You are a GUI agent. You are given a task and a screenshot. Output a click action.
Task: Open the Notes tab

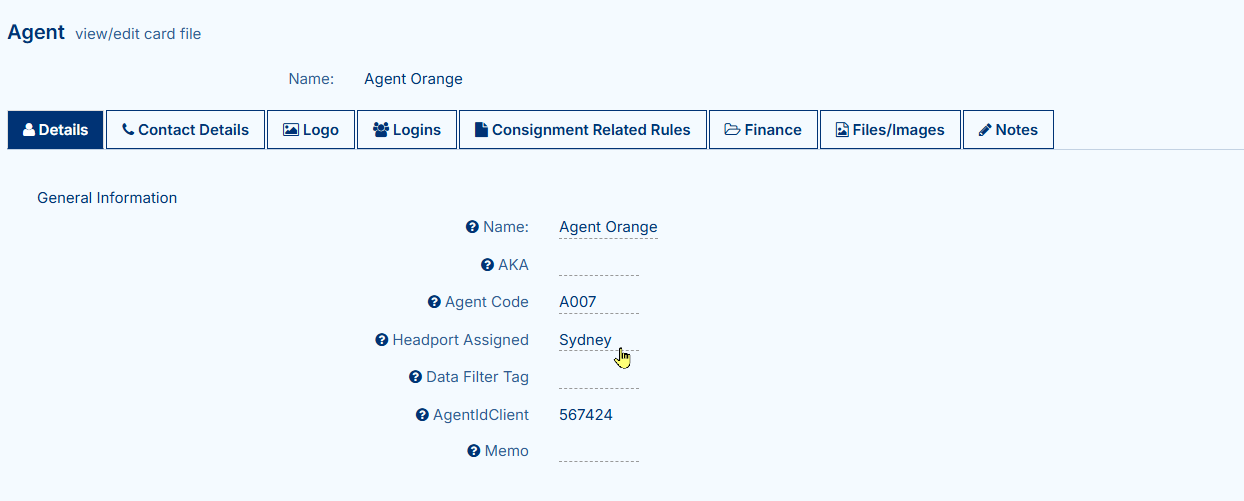1008,130
